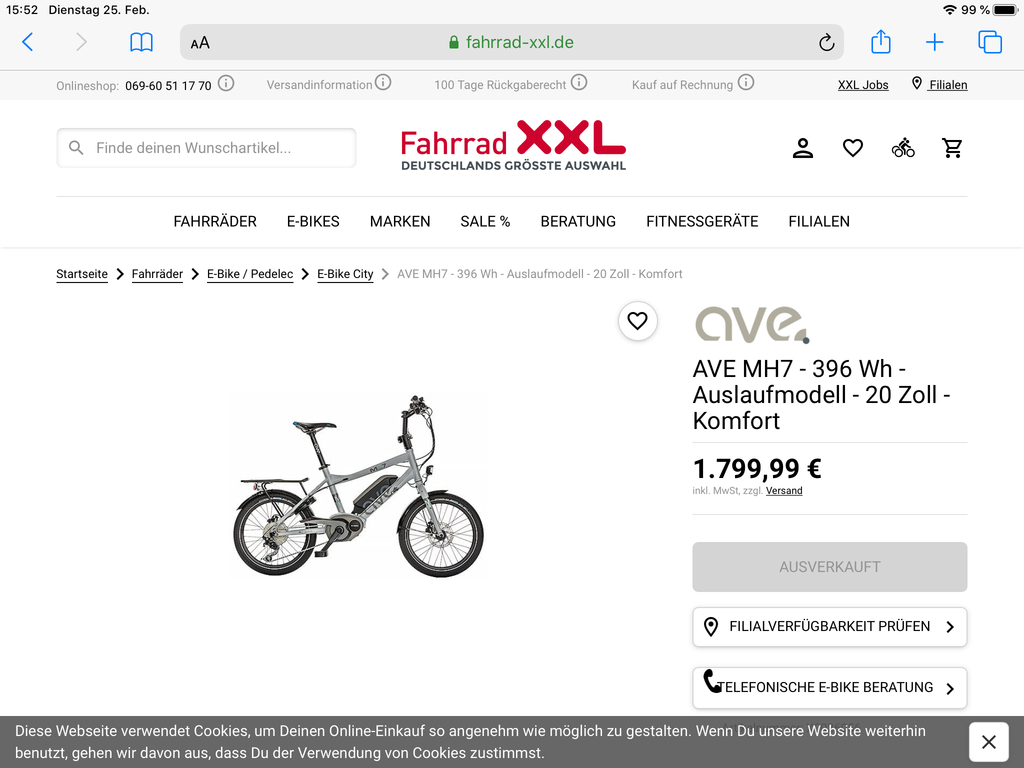Show info icon next to Versandinformation

coord(383,83)
